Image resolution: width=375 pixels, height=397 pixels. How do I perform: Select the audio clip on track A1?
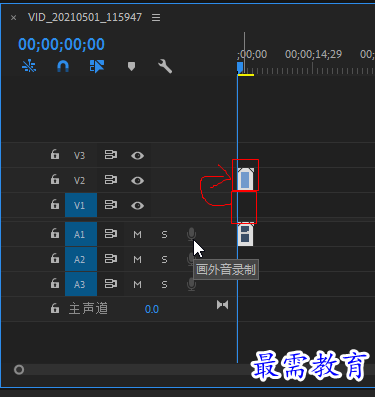click(x=245, y=234)
